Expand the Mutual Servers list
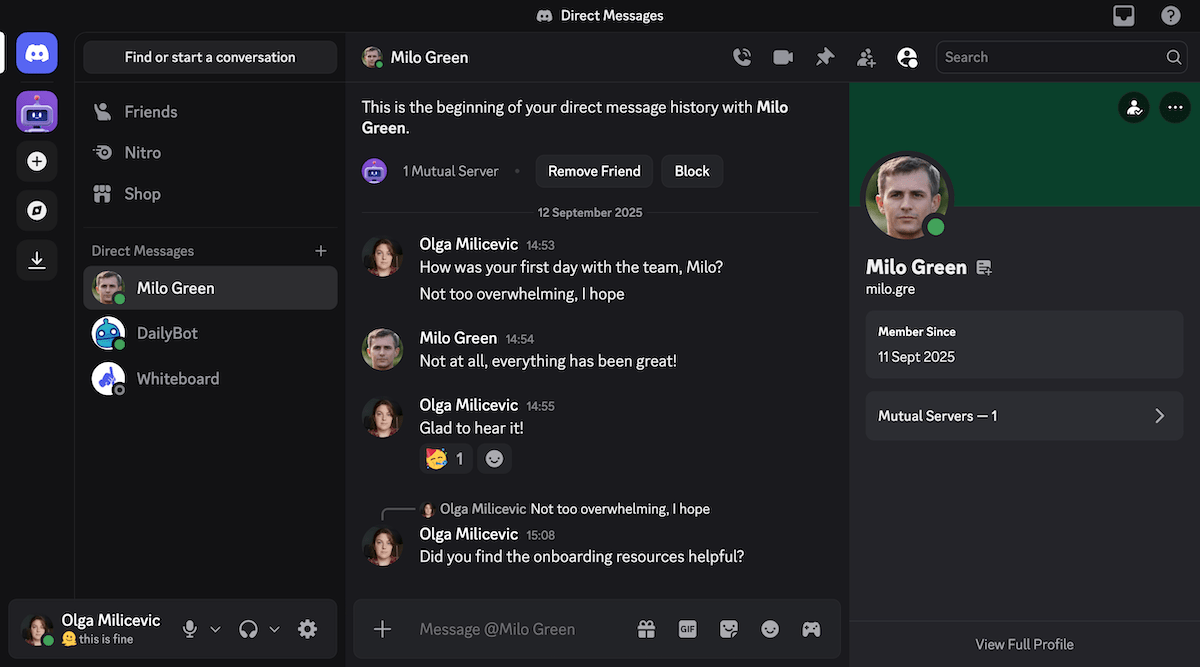 (x=1024, y=415)
